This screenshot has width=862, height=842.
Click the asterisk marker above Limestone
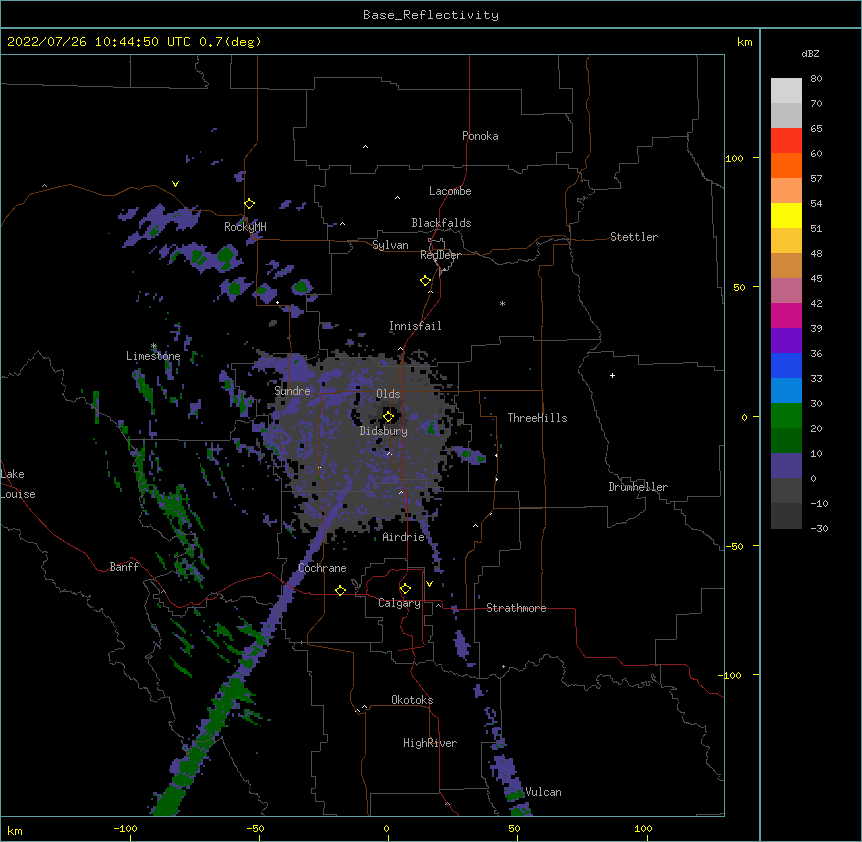(x=154, y=346)
